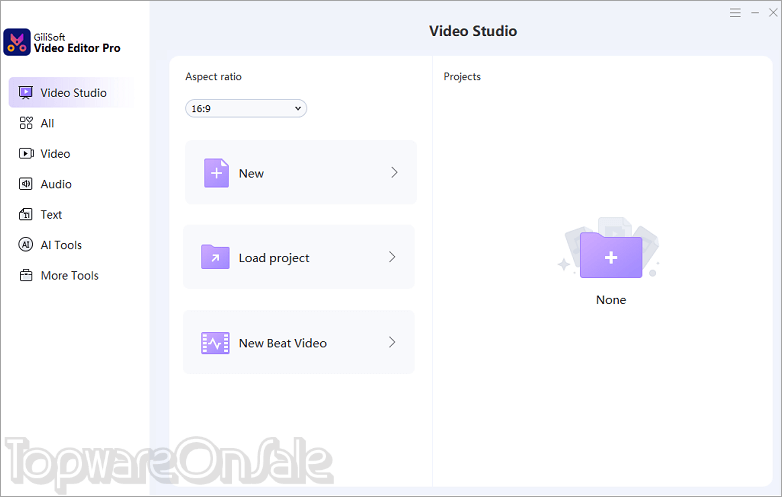Minimize the Video Editor Pro window
Viewport: 782px width, 497px height.
tap(755, 13)
